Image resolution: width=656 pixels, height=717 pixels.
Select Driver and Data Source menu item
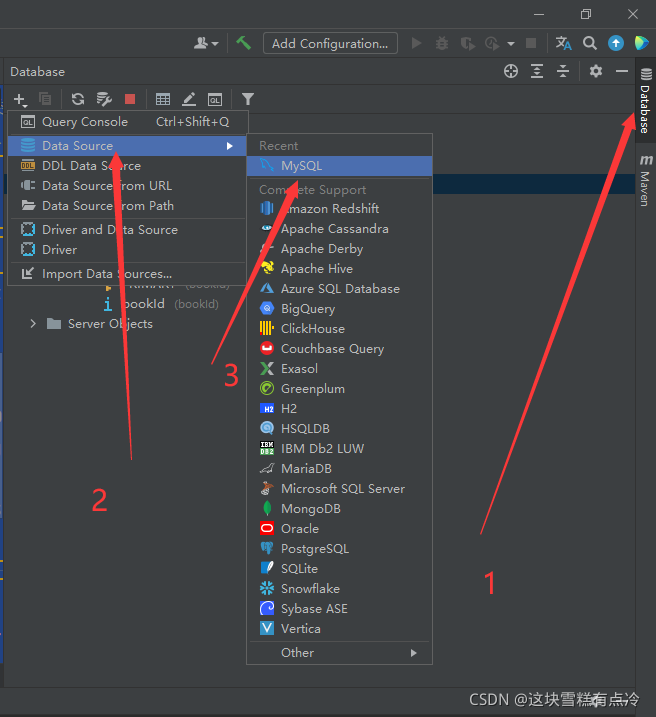[x=128, y=230]
